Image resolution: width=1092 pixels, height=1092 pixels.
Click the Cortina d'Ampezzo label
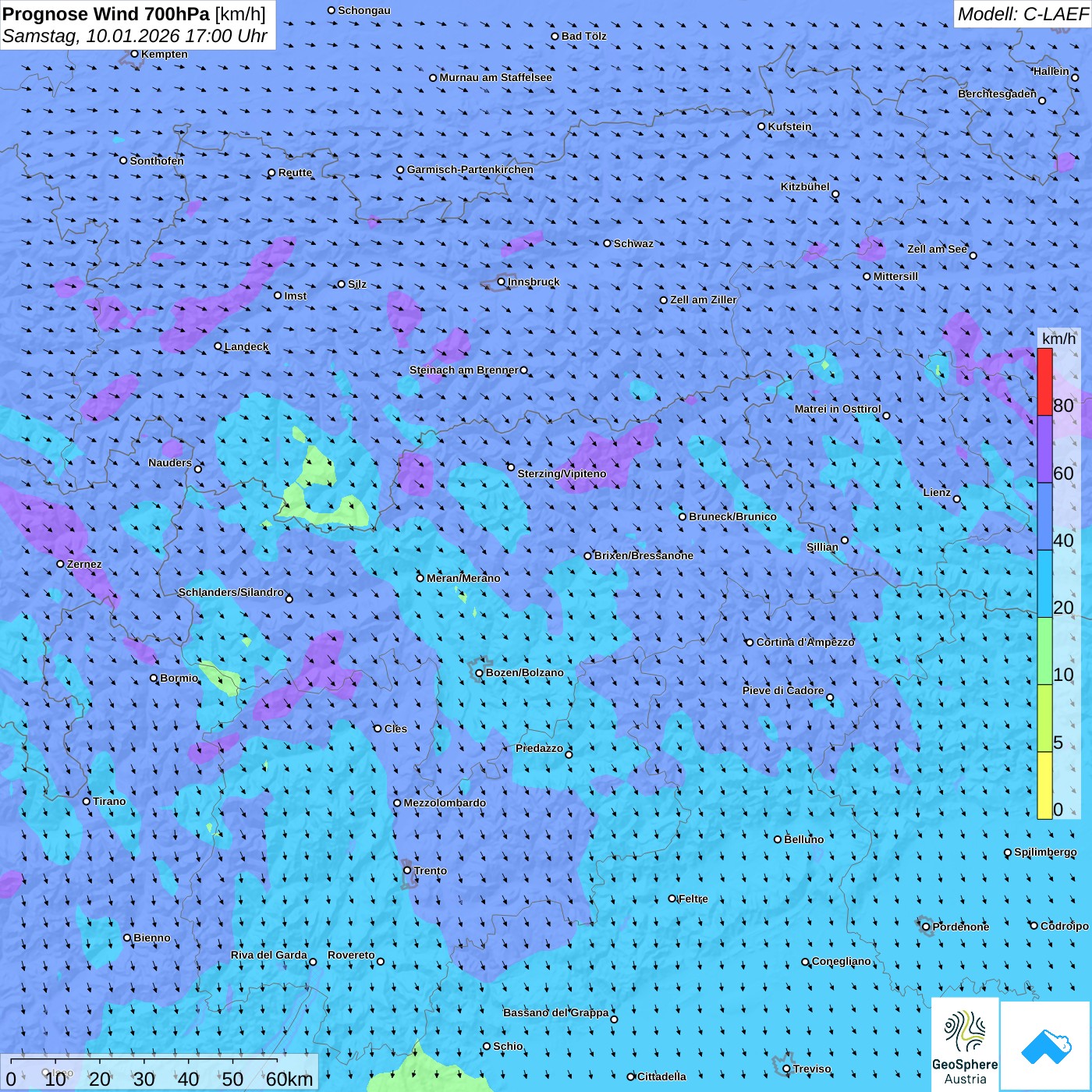[805, 642]
